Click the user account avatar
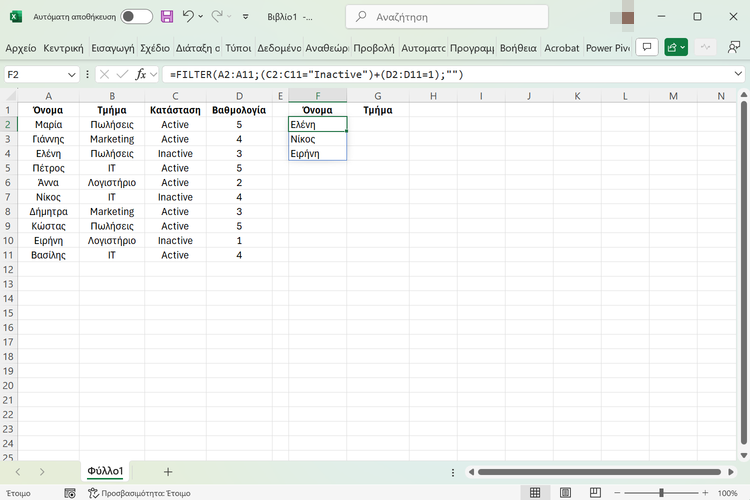750x500 pixels. [622, 18]
